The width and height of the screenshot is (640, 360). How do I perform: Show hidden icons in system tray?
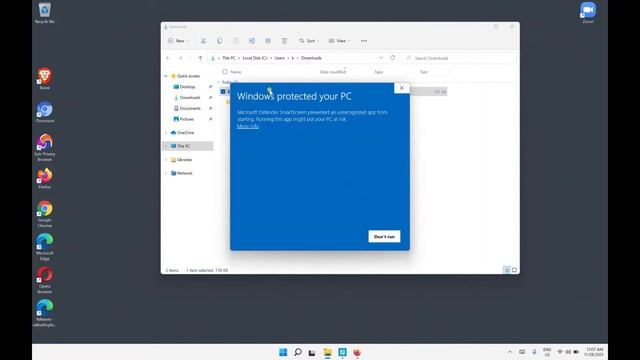pyautogui.click(x=510, y=352)
